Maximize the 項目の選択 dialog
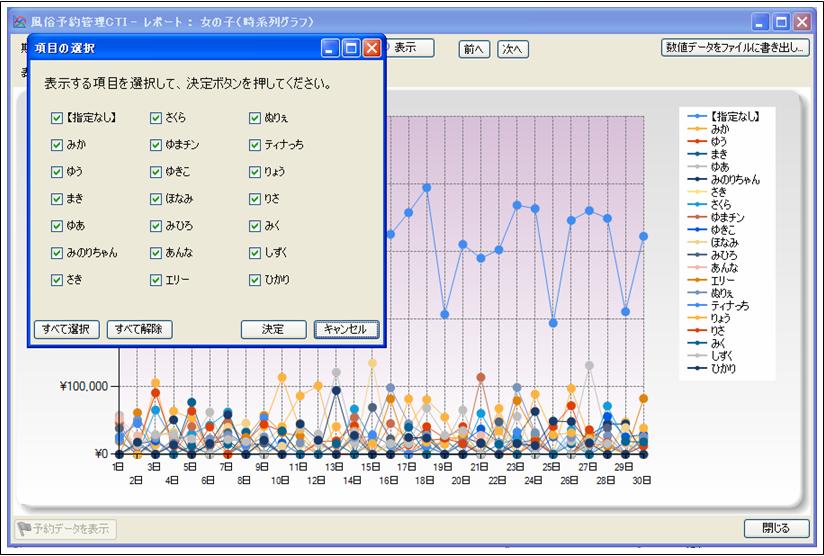Image resolution: width=824 pixels, height=556 pixels. tap(351, 48)
